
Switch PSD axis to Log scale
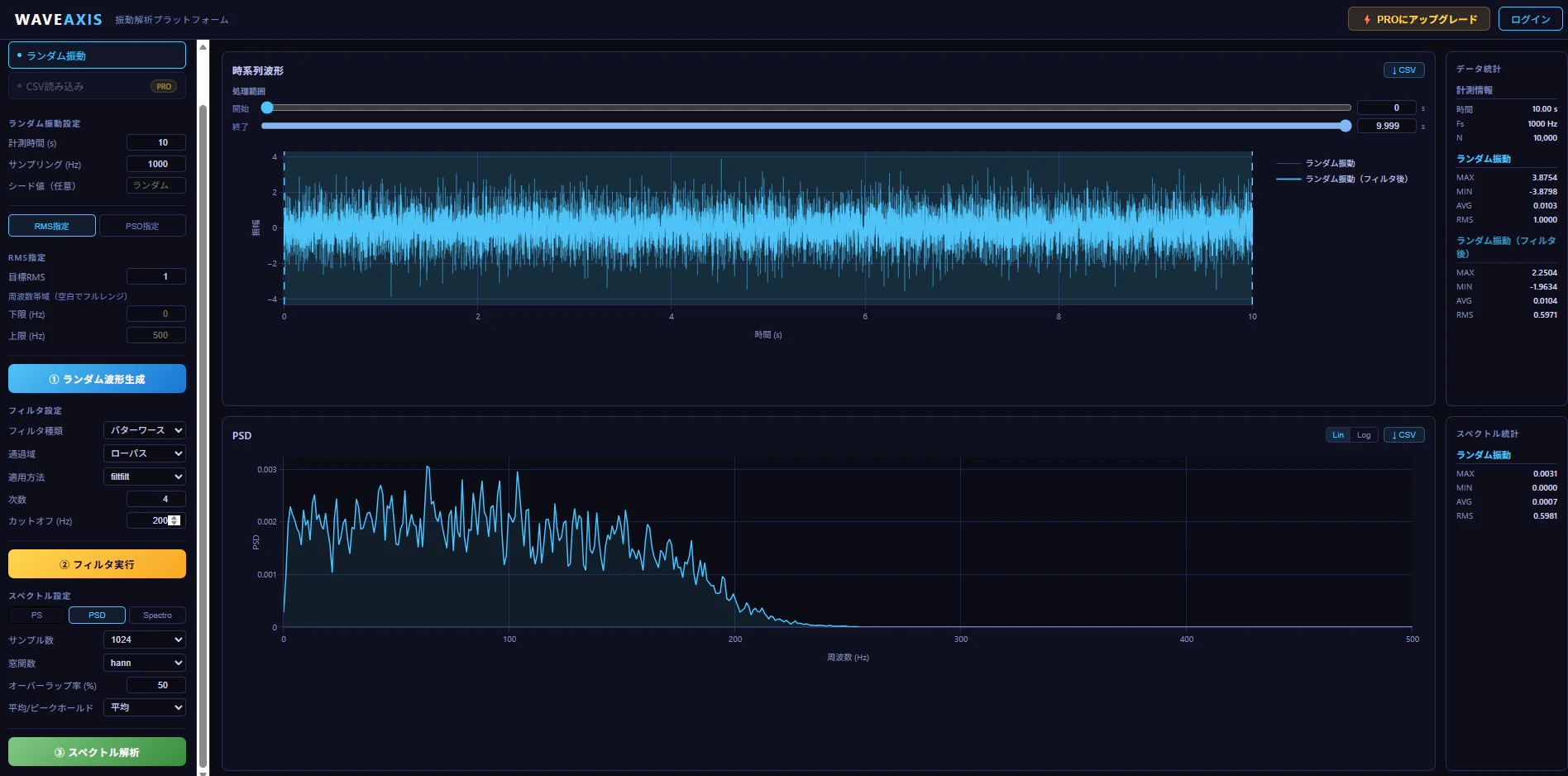[x=1364, y=435]
